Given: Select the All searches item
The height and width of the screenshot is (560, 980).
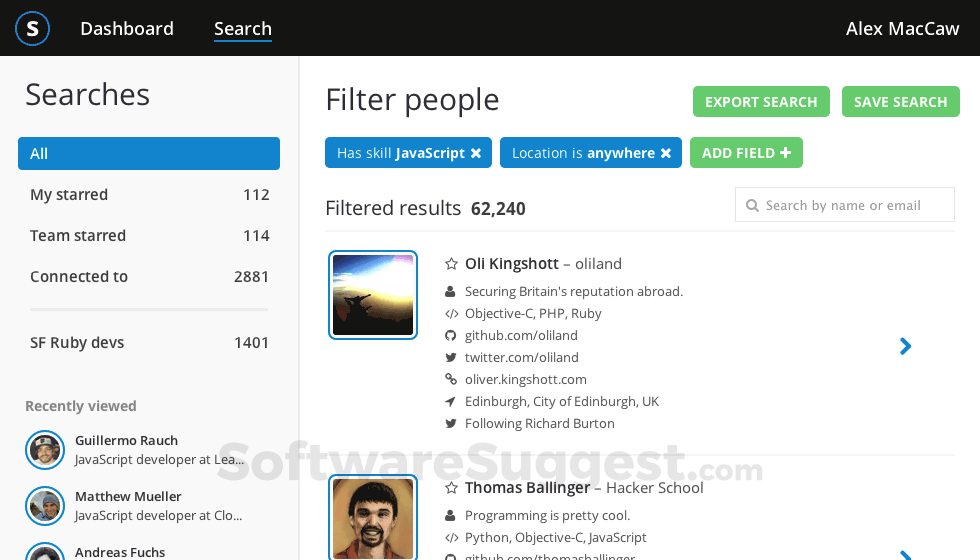Looking at the screenshot, I should (x=149, y=153).
